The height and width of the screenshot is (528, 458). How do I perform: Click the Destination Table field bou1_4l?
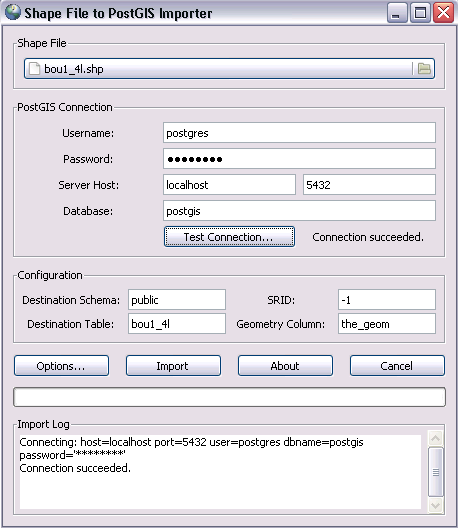(177, 324)
